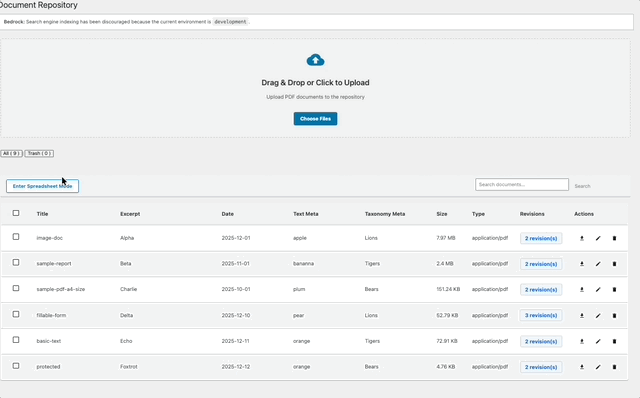Sort by the Size column header

[x=442, y=214]
